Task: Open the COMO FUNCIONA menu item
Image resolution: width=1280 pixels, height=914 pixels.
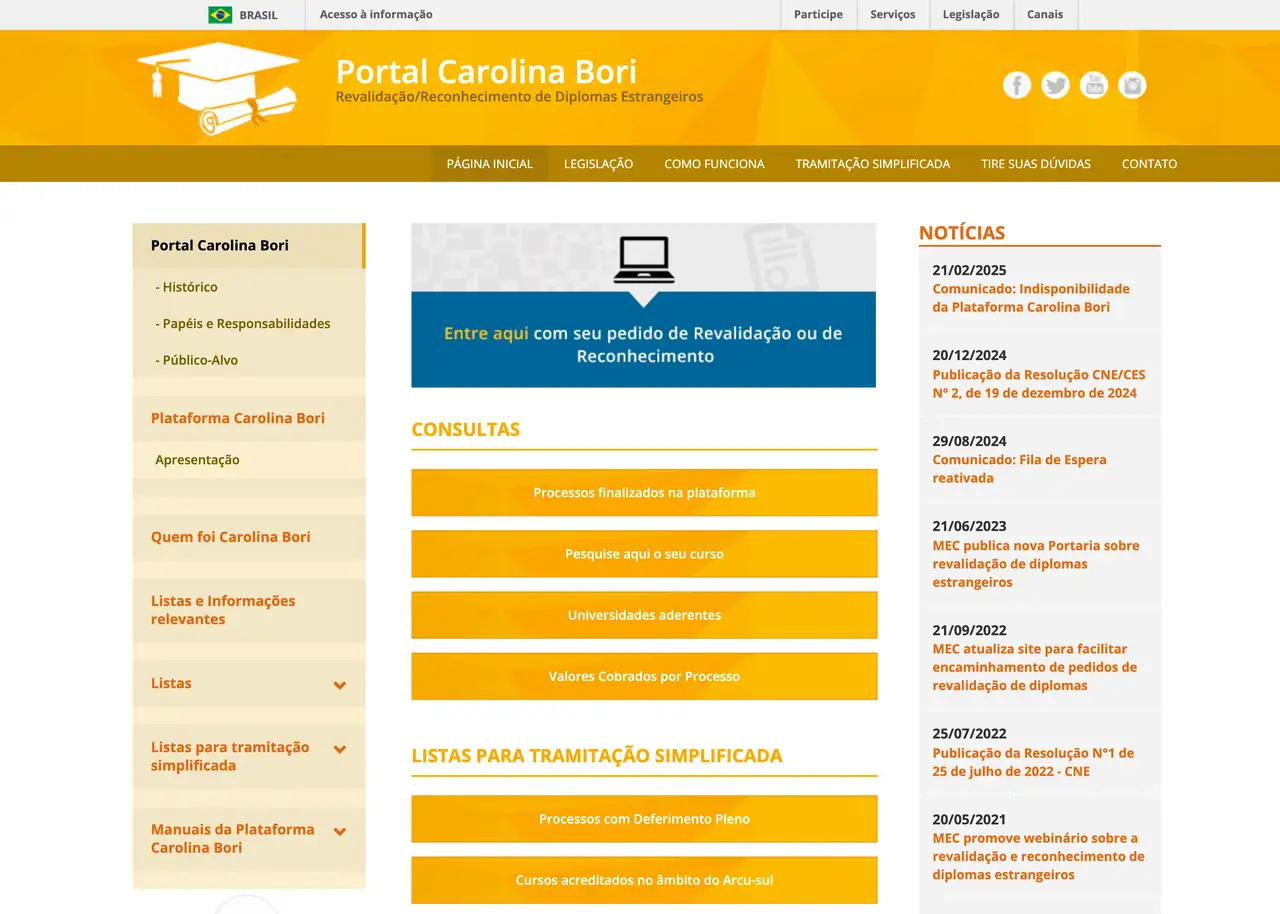Action: (714, 164)
